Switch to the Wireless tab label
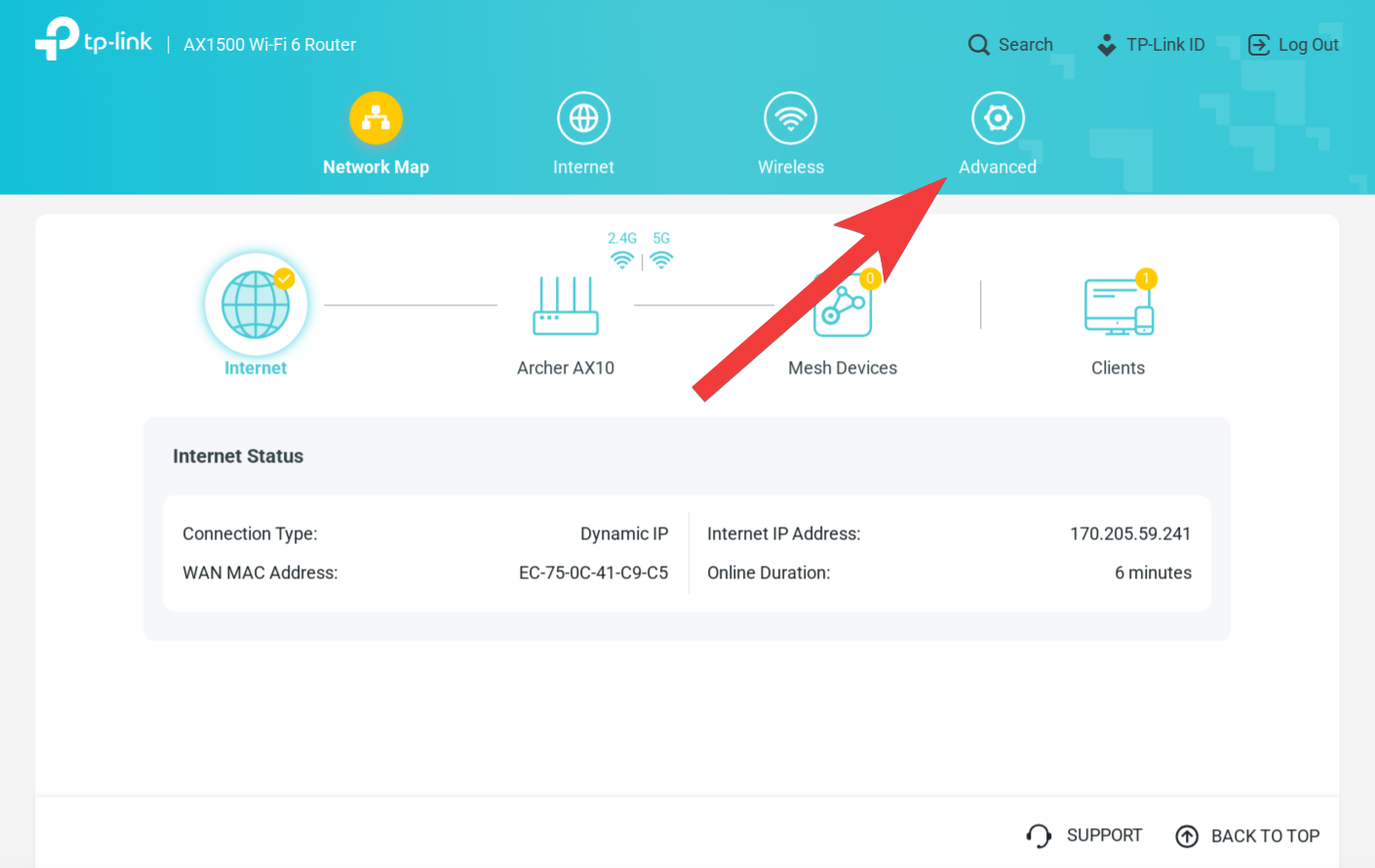The height and width of the screenshot is (868, 1375). click(x=791, y=167)
